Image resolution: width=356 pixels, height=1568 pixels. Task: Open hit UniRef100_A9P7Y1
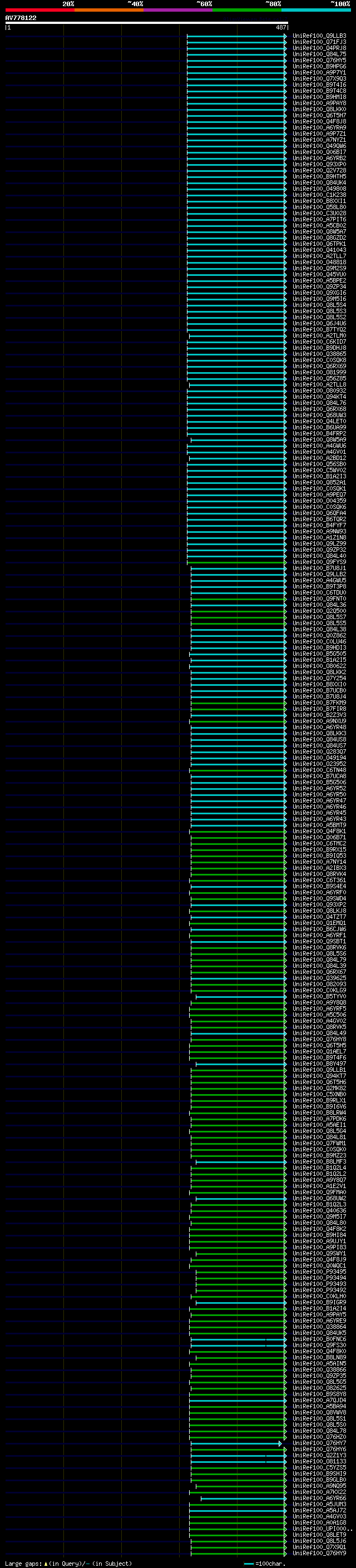319,72
